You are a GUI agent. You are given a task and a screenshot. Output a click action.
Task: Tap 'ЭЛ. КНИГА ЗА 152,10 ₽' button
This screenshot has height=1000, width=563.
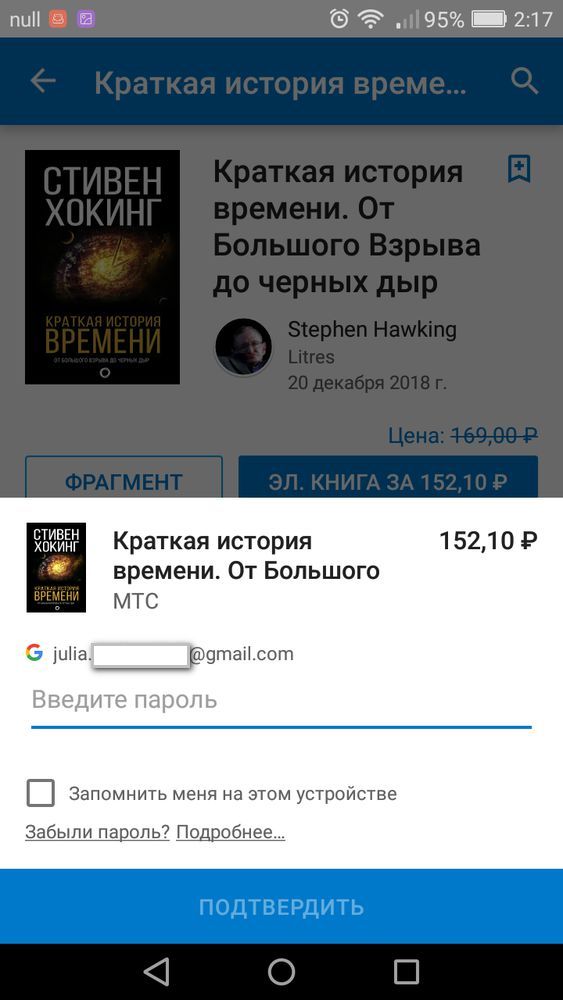[388, 482]
